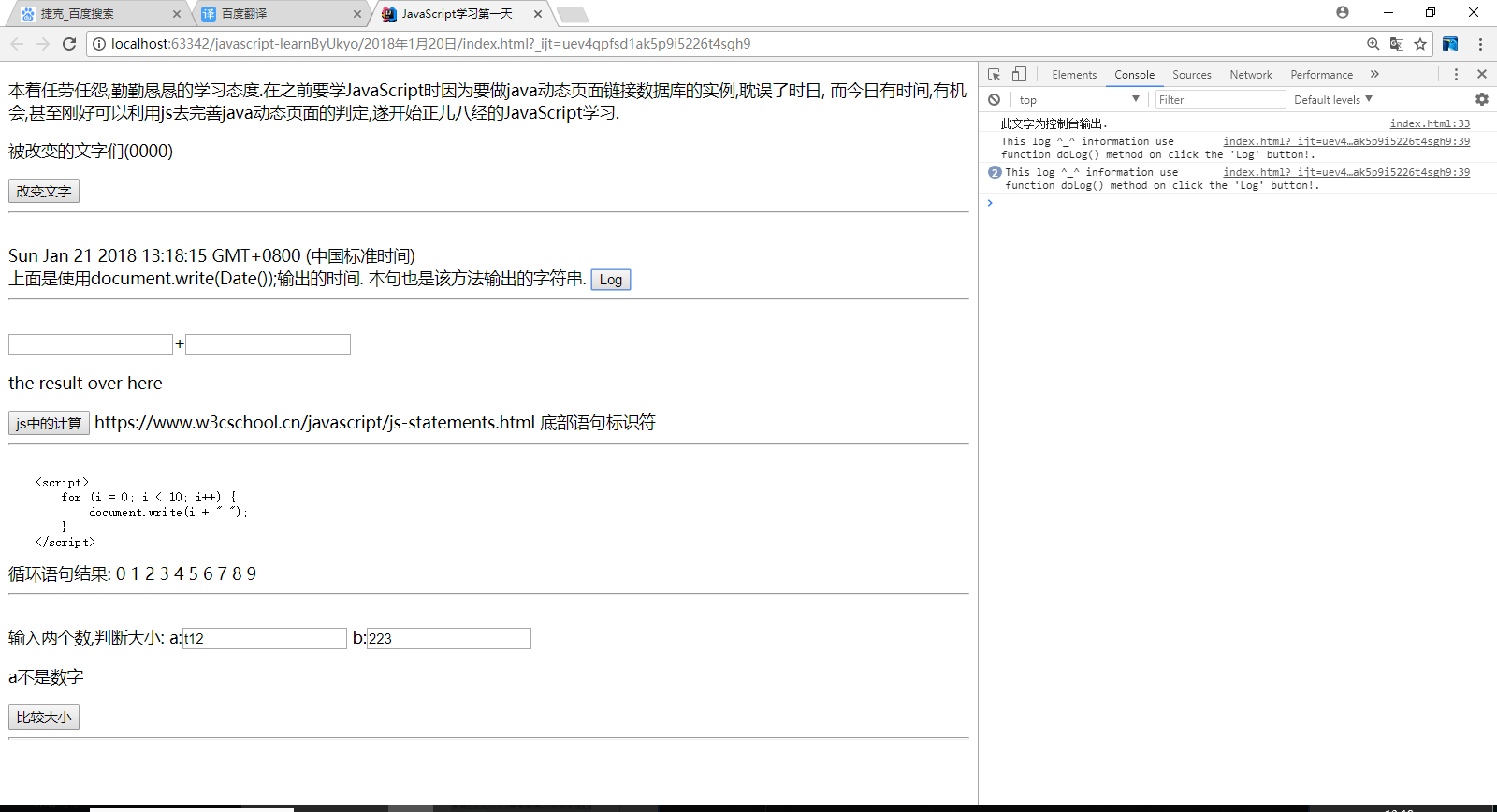Switch to the Network tab
Screen dimensions: 1497x812
1251,75
